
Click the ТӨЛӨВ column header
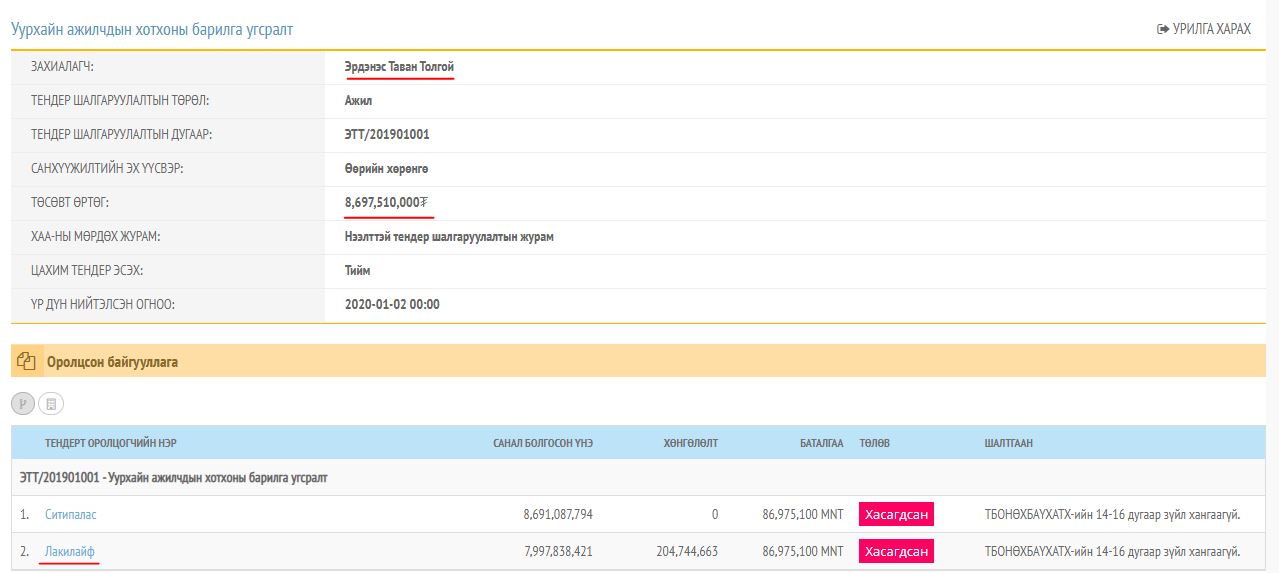point(874,443)
